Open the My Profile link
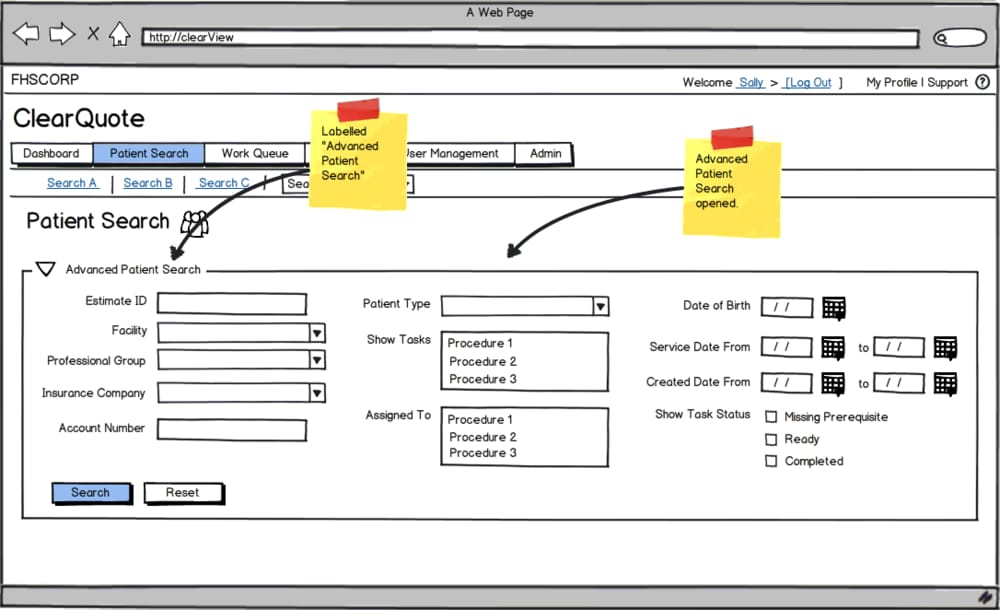The image size is (1000, 610). (892, 82)
